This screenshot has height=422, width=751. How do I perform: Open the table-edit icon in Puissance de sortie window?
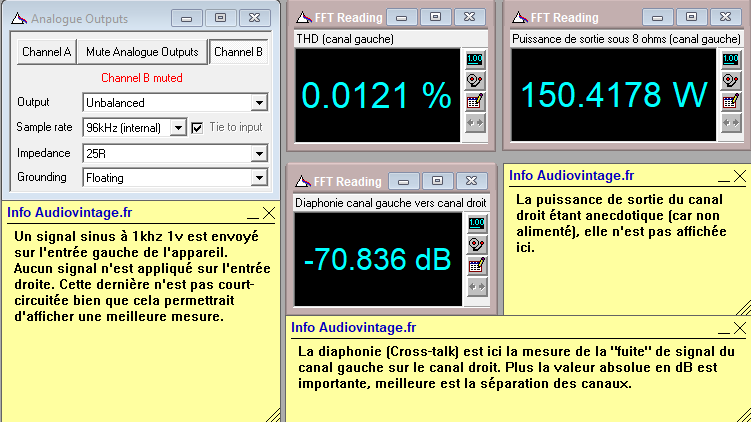coord(730,102)
